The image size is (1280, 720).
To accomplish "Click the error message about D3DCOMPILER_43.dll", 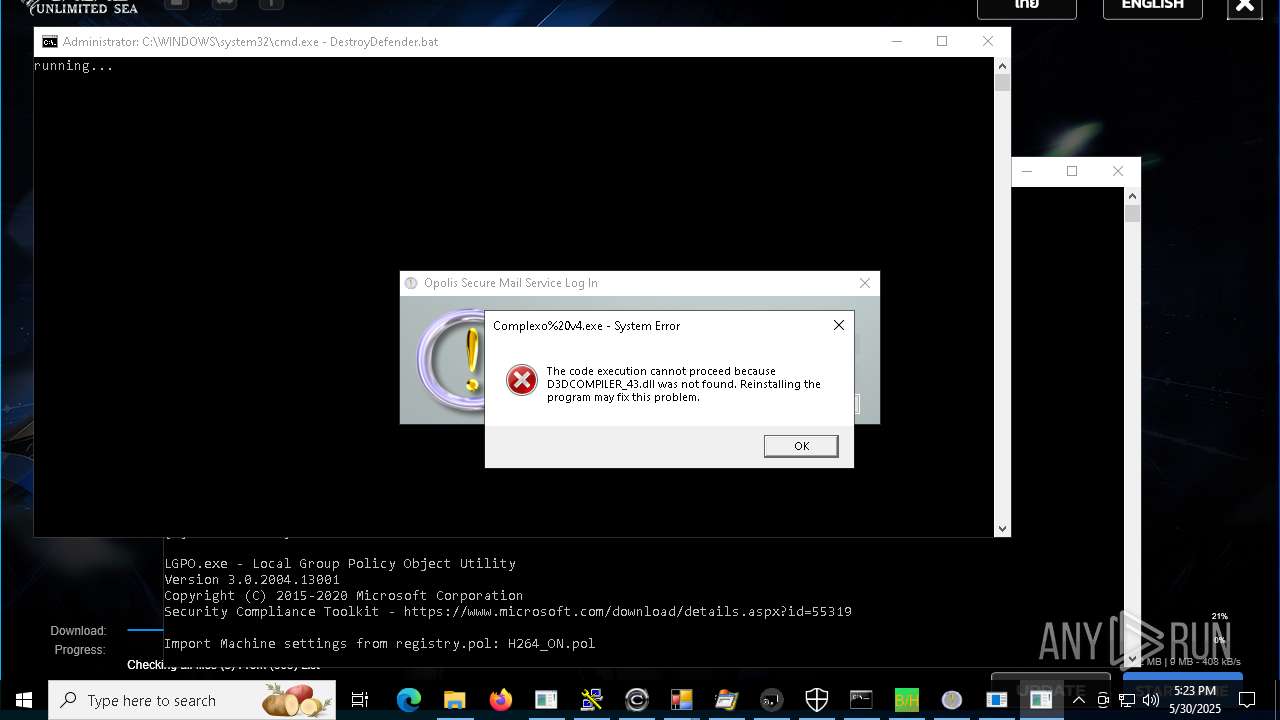I will [x=684, y=384].
